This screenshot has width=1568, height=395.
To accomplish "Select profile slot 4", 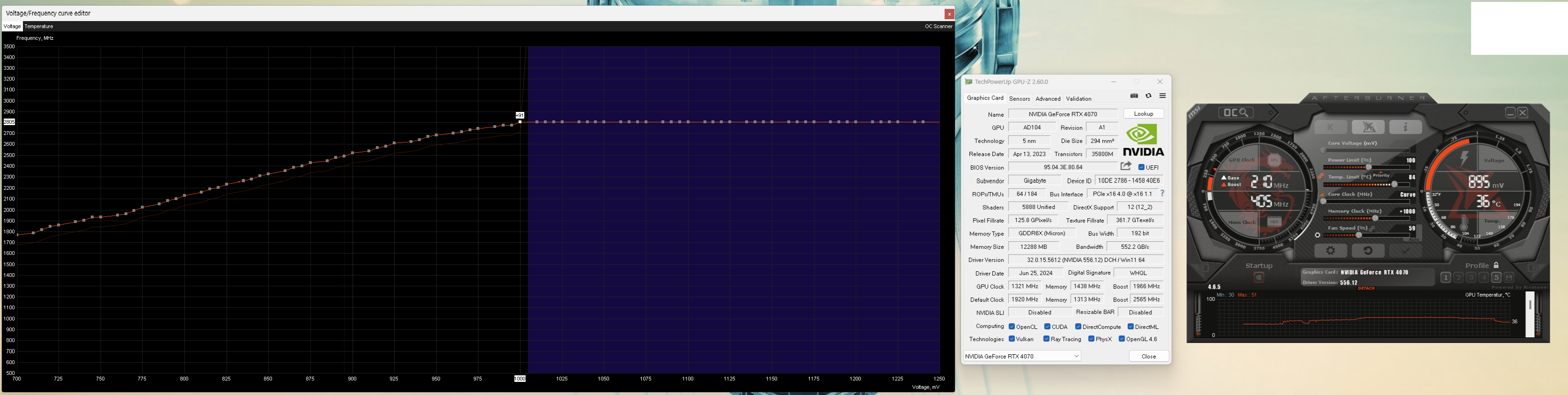I will point(1484,277).
